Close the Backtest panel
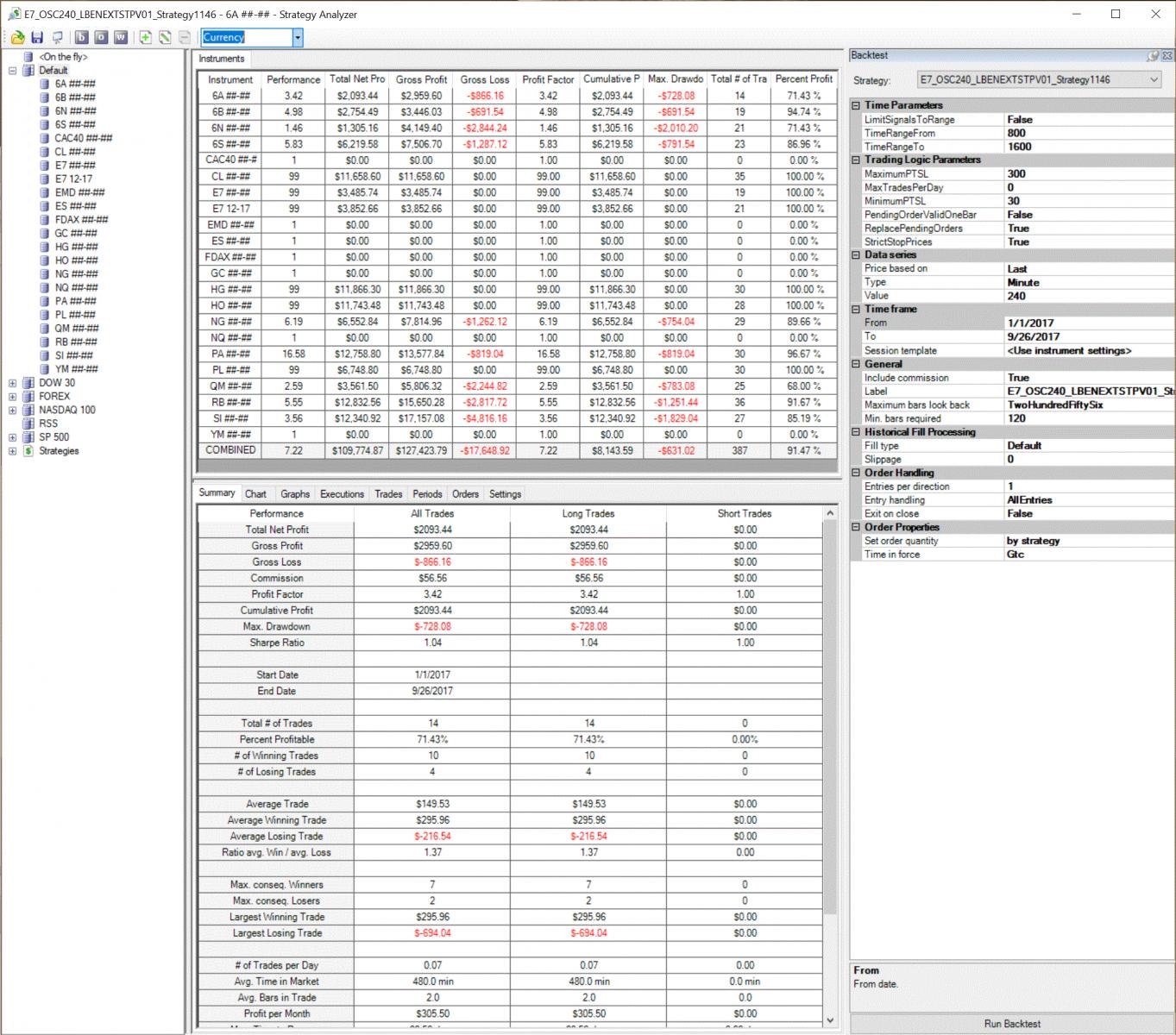This screenshot has width=1176, height=1035. pos(1167,55)
